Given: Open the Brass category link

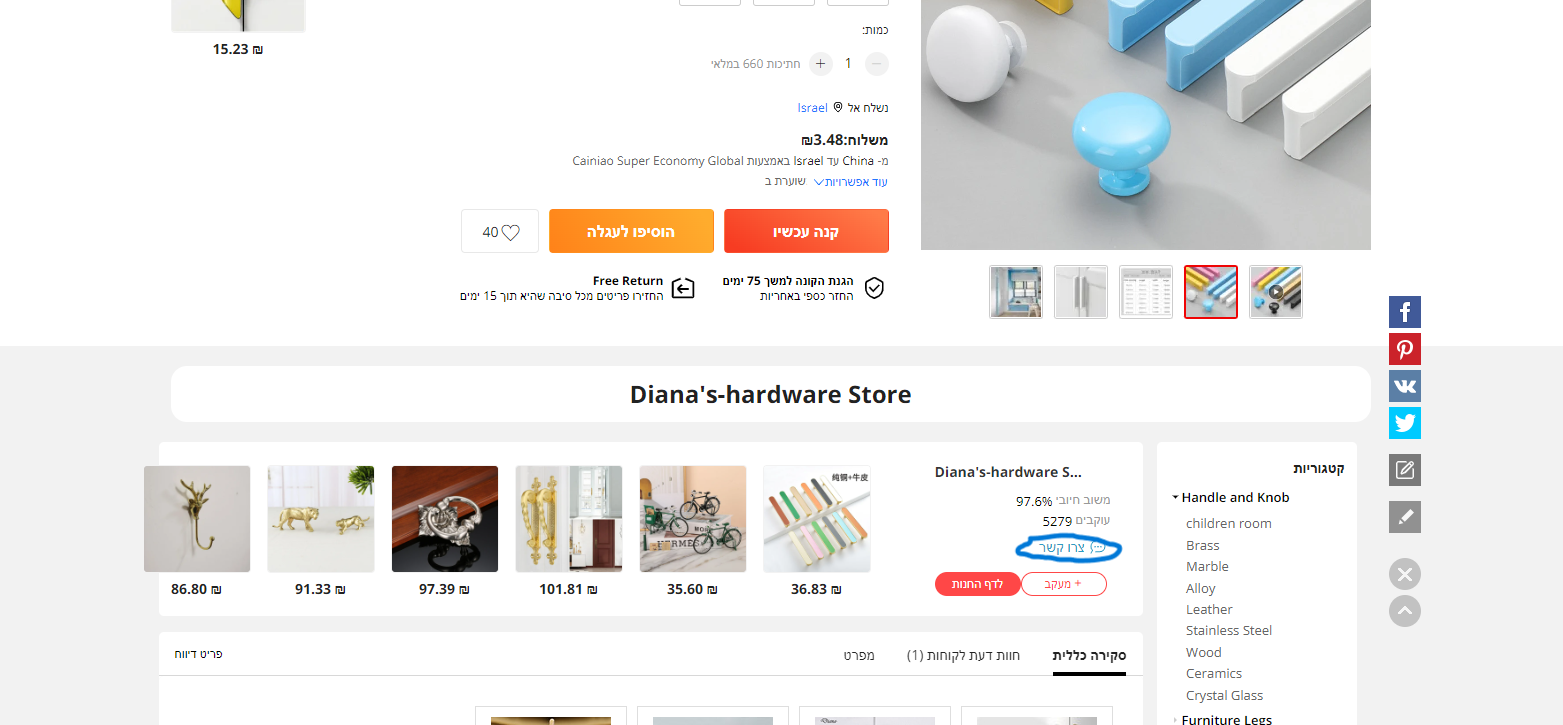Looking at the screenshot, I should pyautogui.click(x=1202, y=545).
